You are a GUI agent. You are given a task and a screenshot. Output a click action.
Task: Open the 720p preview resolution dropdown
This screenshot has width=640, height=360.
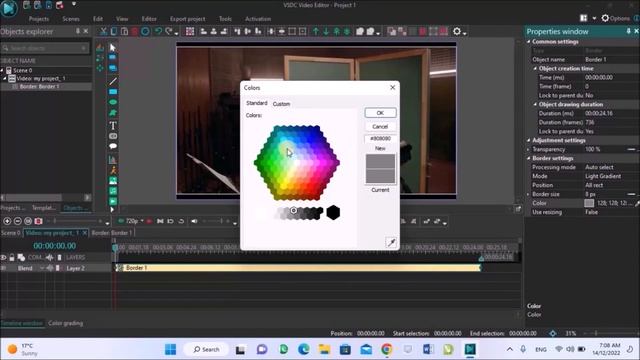pos(142,221)
